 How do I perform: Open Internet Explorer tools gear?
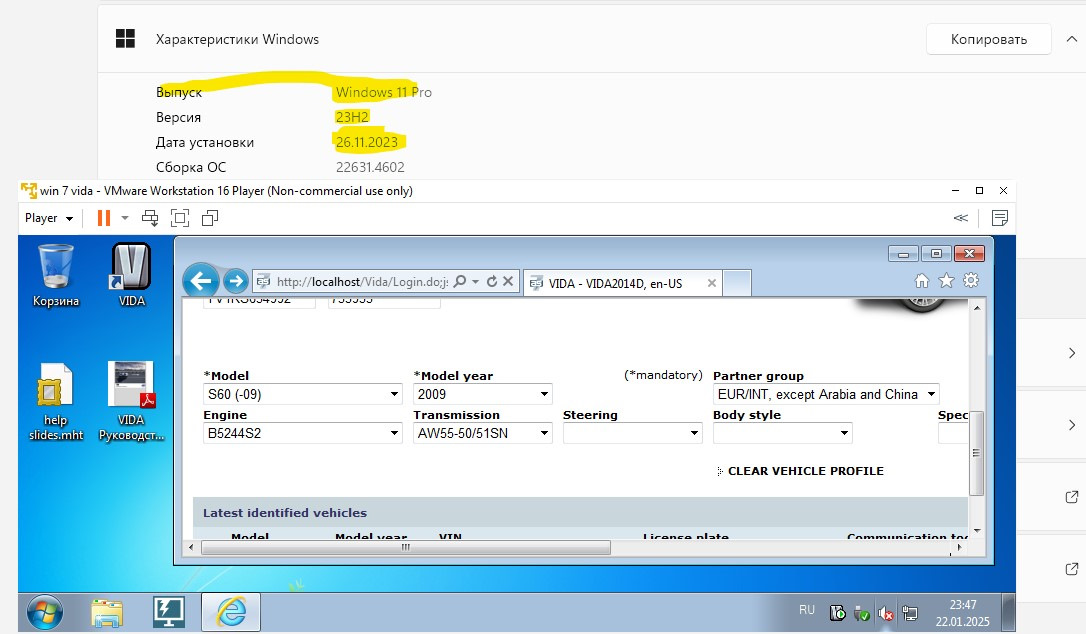[970, 281]
